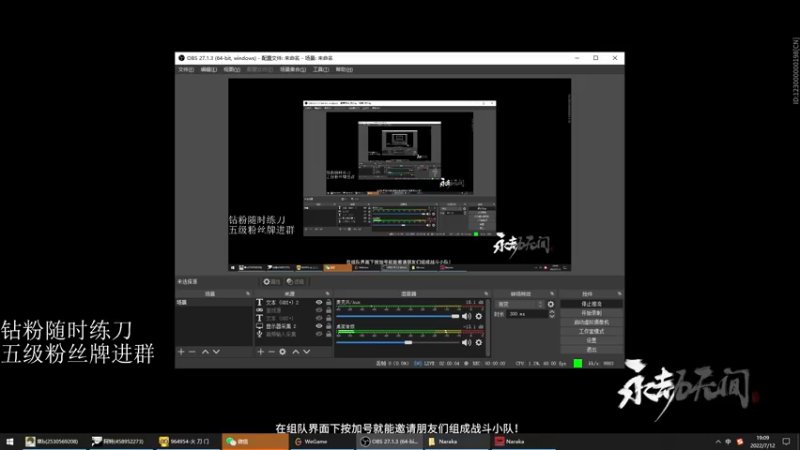
Task: Pop out the Sources dock panel icon
Action: [328, 294]
